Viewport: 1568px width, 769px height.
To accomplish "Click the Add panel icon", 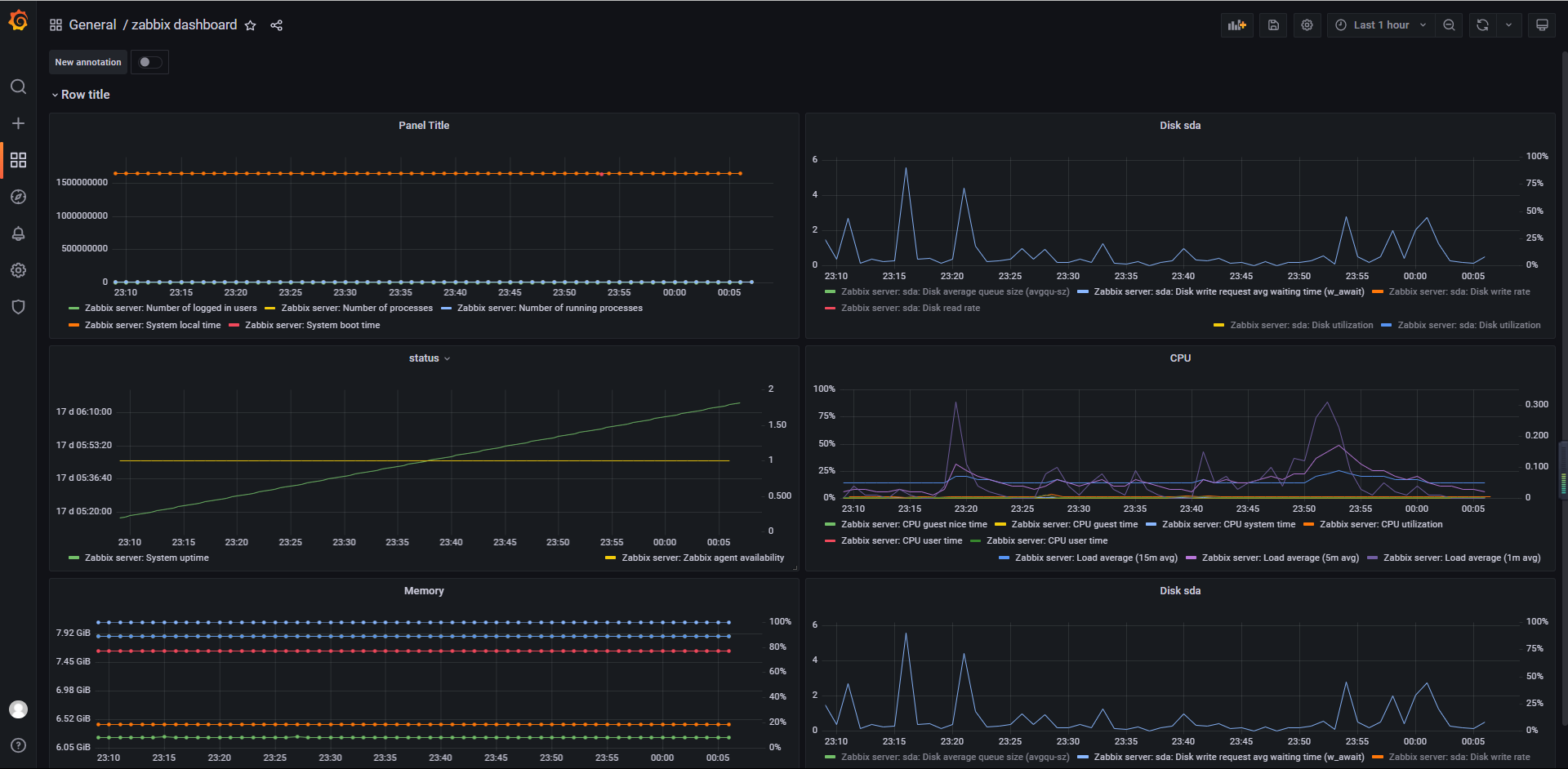I will pyautogui.click(x=1237, y=25).
